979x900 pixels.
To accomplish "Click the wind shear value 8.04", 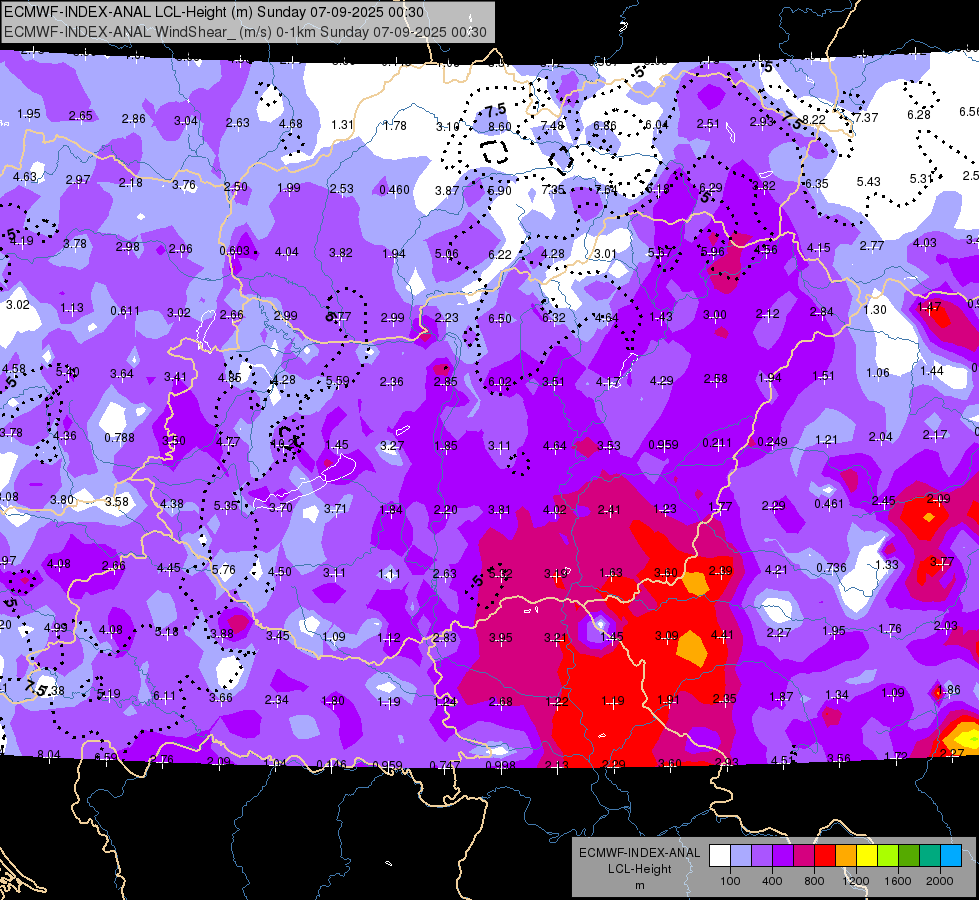I will pos(49,754).
